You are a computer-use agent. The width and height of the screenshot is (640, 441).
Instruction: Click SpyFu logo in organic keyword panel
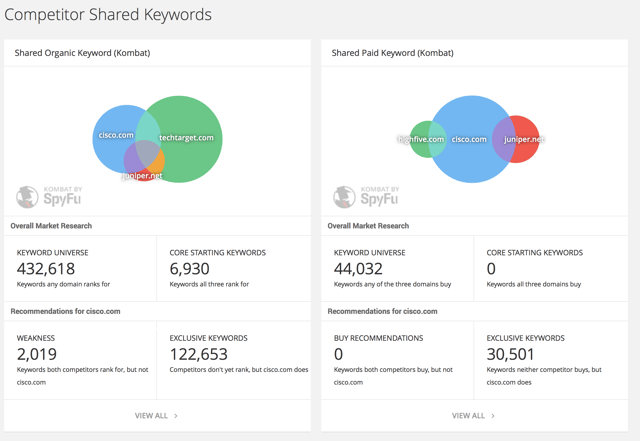49,197
